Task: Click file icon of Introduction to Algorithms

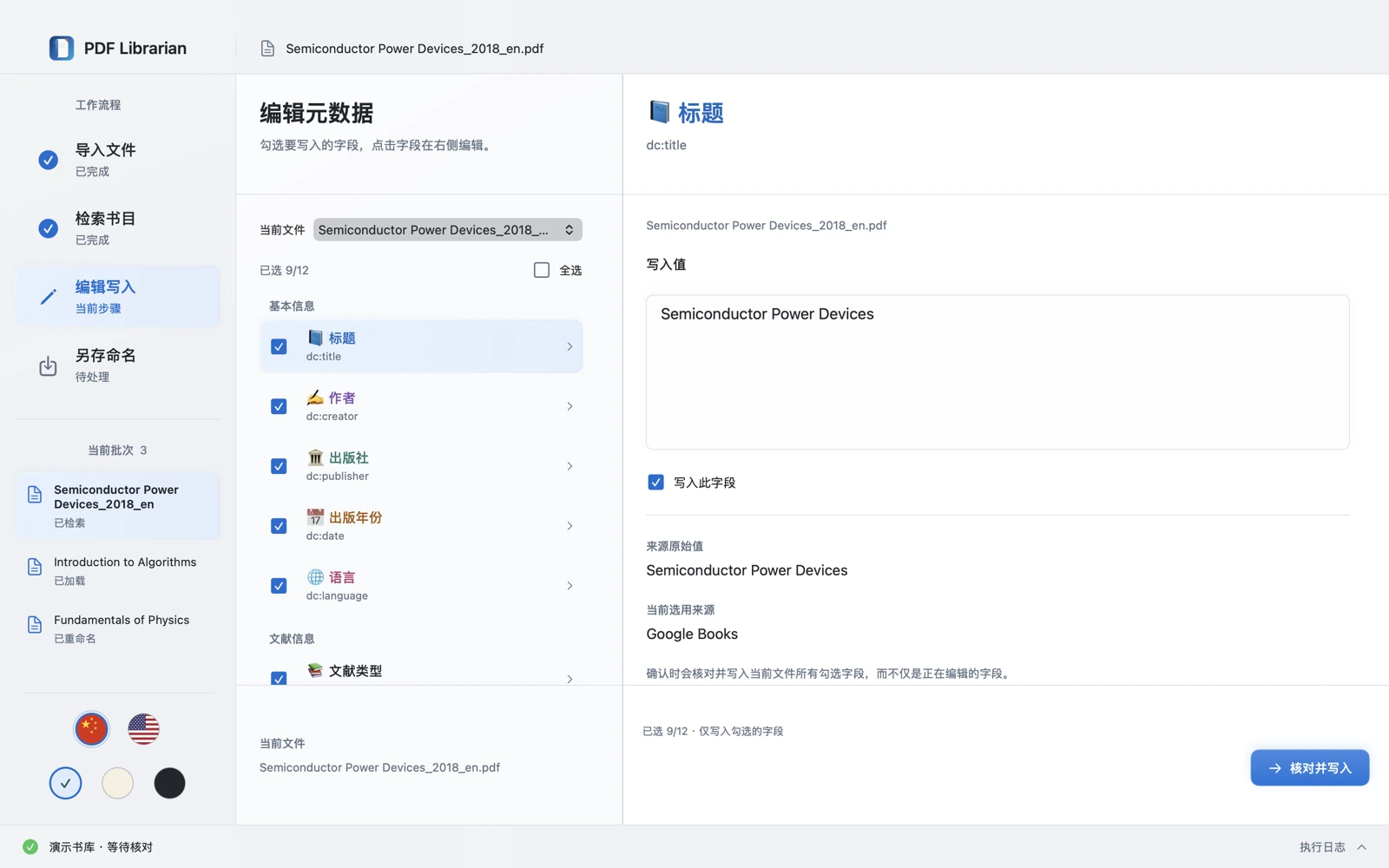Action: 35,567
